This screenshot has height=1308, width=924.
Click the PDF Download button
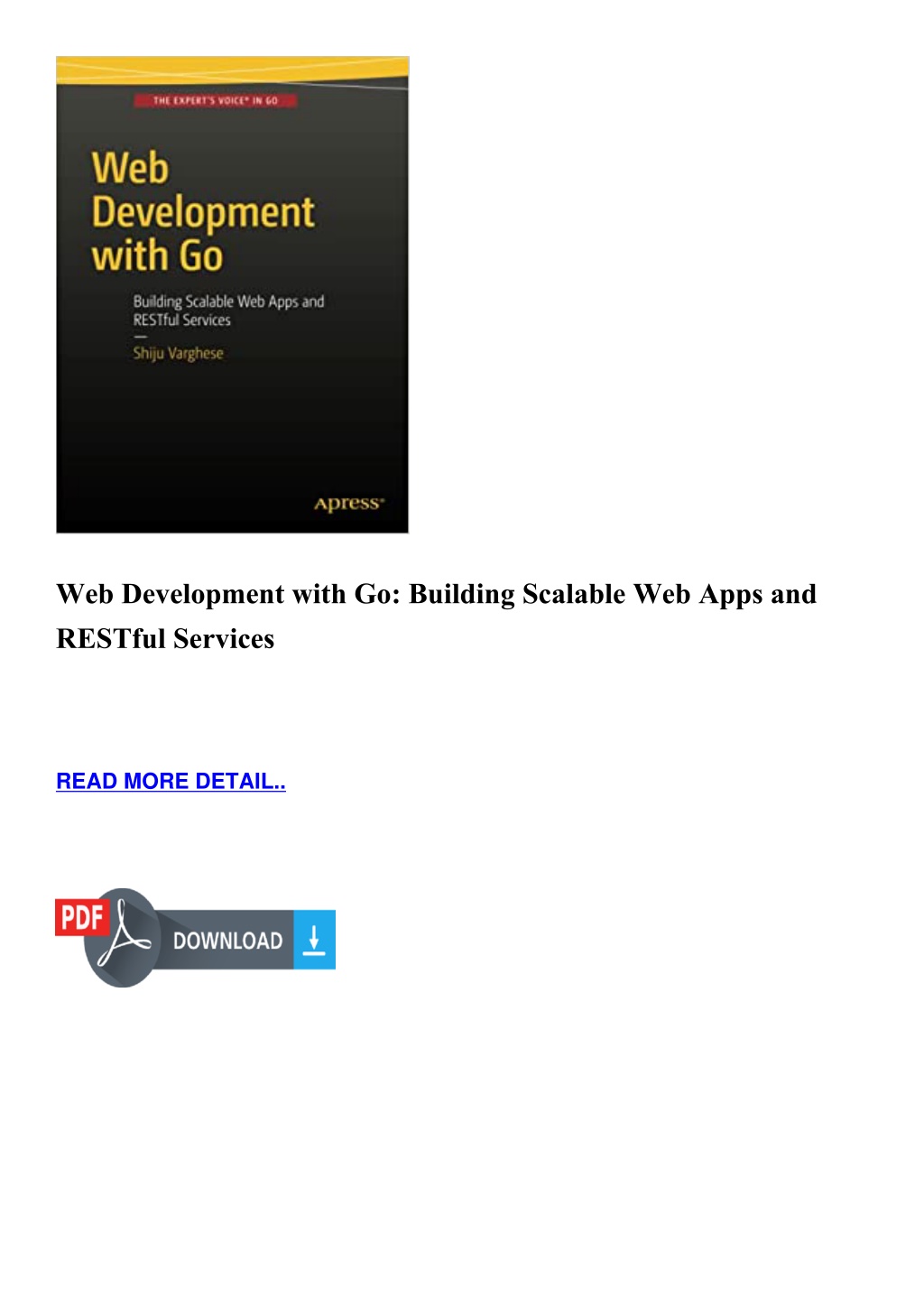195,937
